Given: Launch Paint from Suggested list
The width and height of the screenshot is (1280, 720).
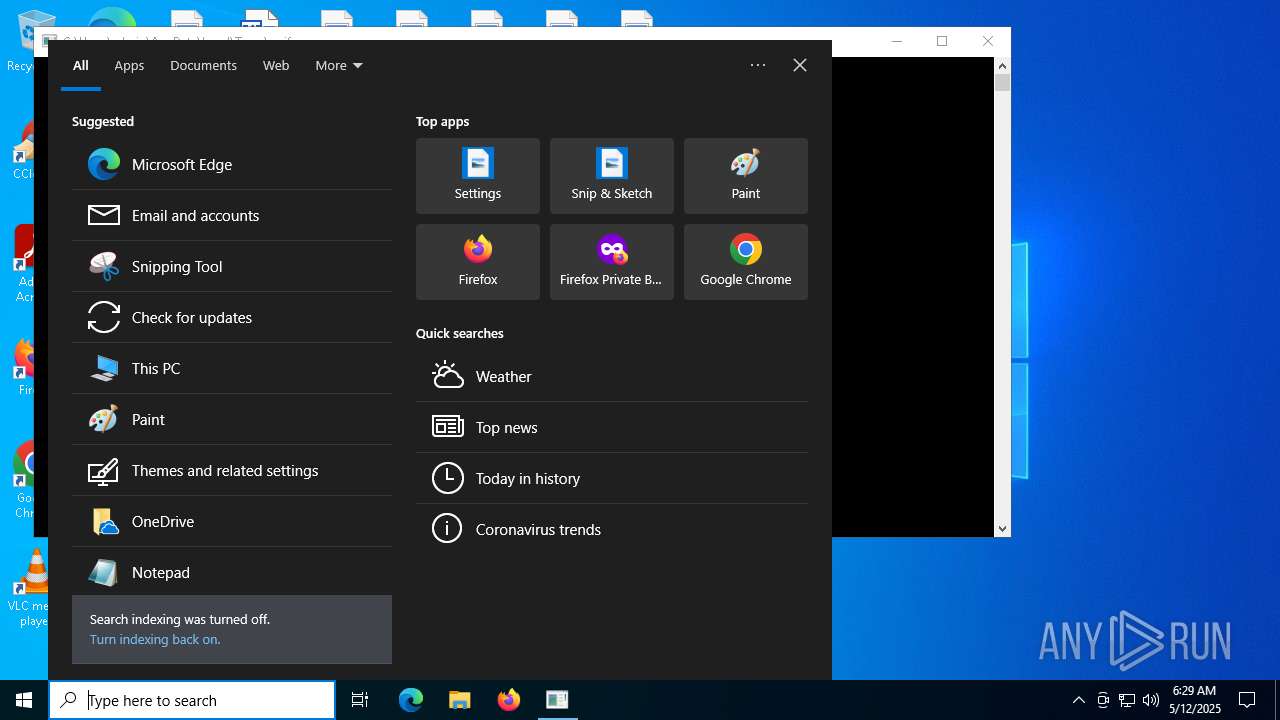Looking at the screenshot, I should pos(232,419).
